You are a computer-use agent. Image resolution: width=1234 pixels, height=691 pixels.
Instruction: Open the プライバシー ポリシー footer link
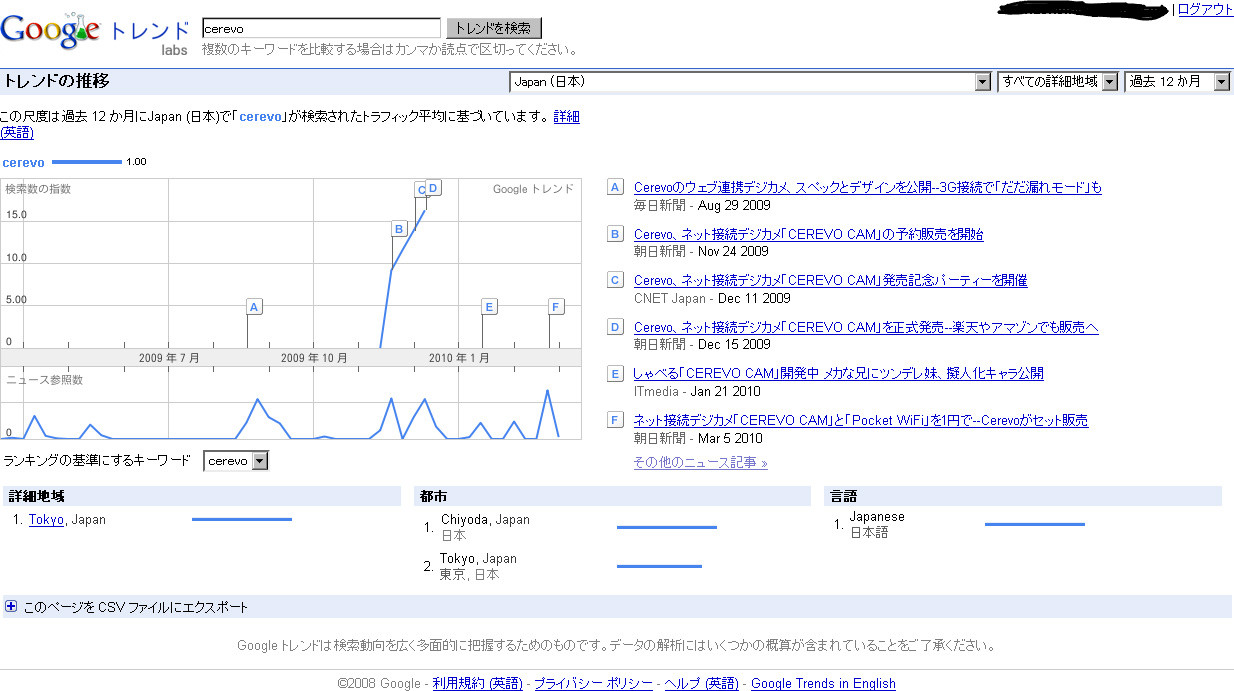[593, 684]
